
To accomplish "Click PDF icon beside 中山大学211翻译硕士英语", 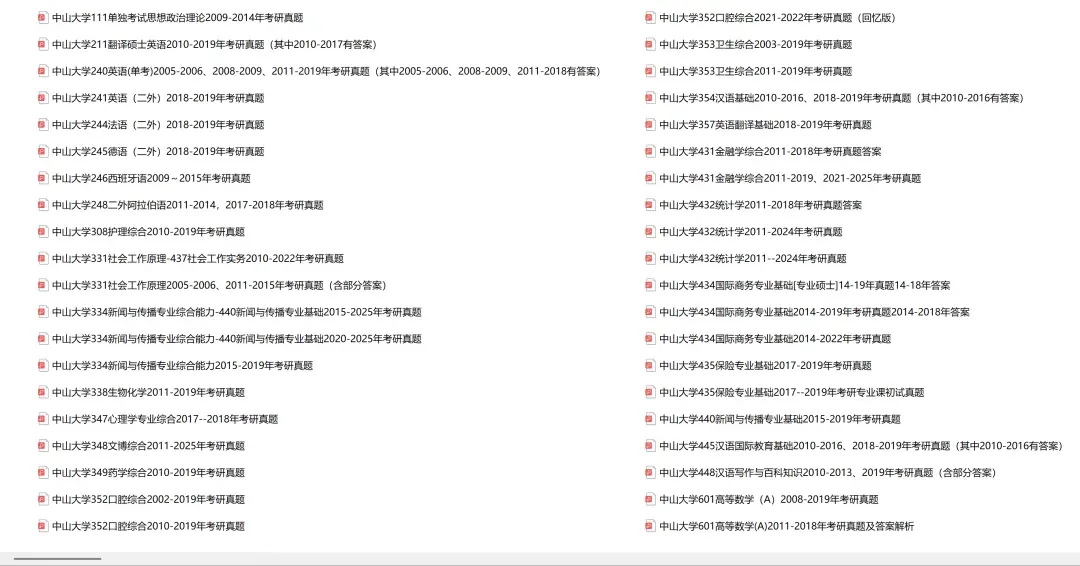I will (43, 45).
